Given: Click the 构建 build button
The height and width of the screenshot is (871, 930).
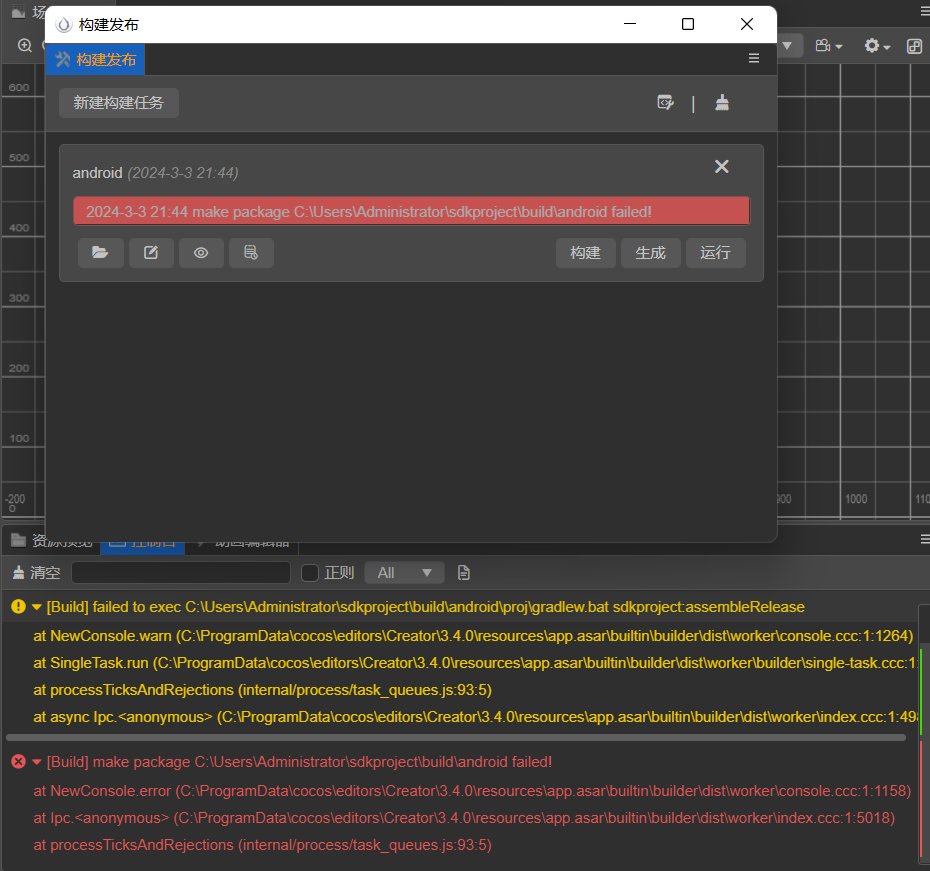Looking at the screenshot, I should coord(585,253).
